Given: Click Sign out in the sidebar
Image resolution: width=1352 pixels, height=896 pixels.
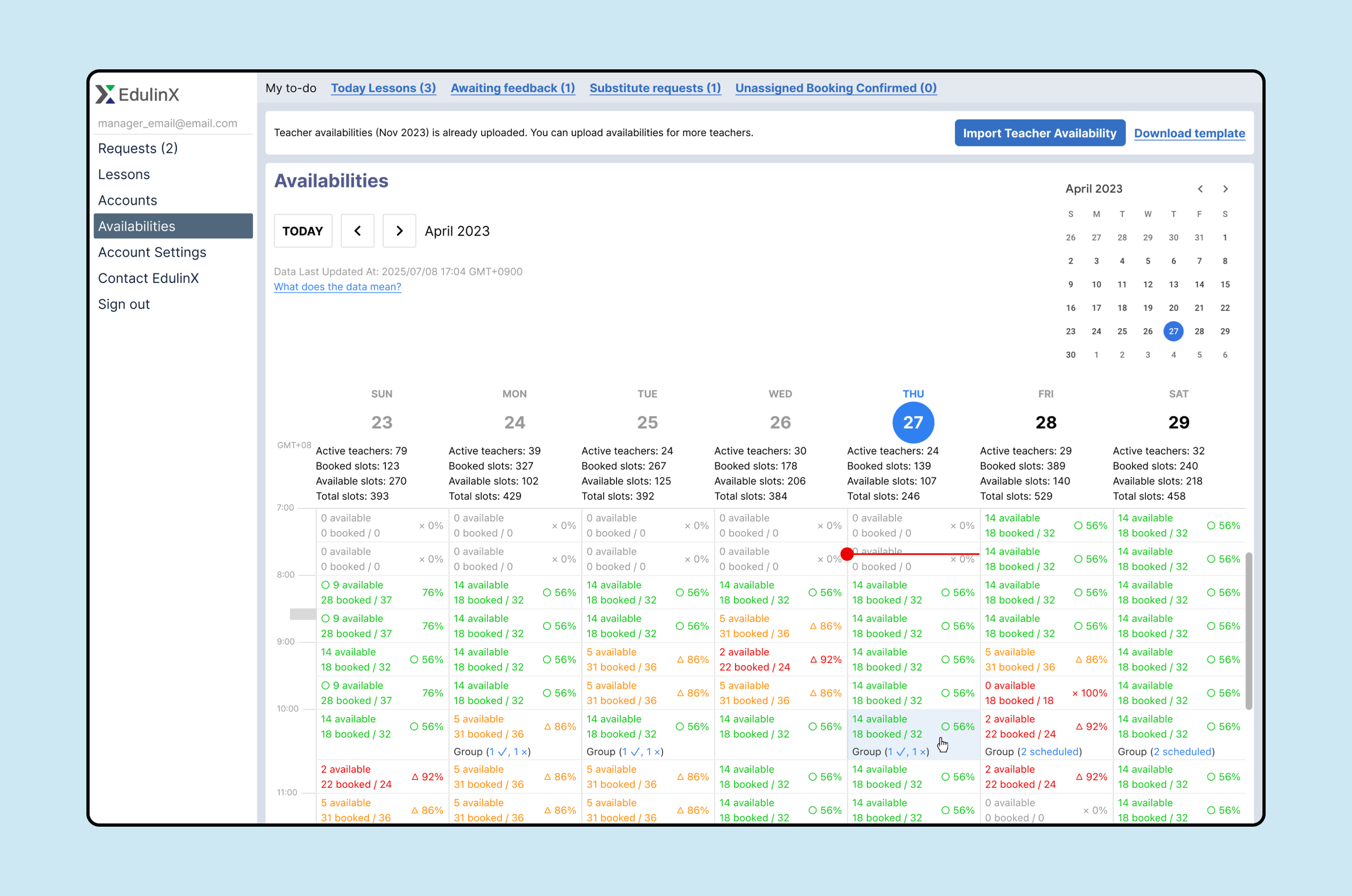Looking at the screenshot, I should tap(123, 304).
